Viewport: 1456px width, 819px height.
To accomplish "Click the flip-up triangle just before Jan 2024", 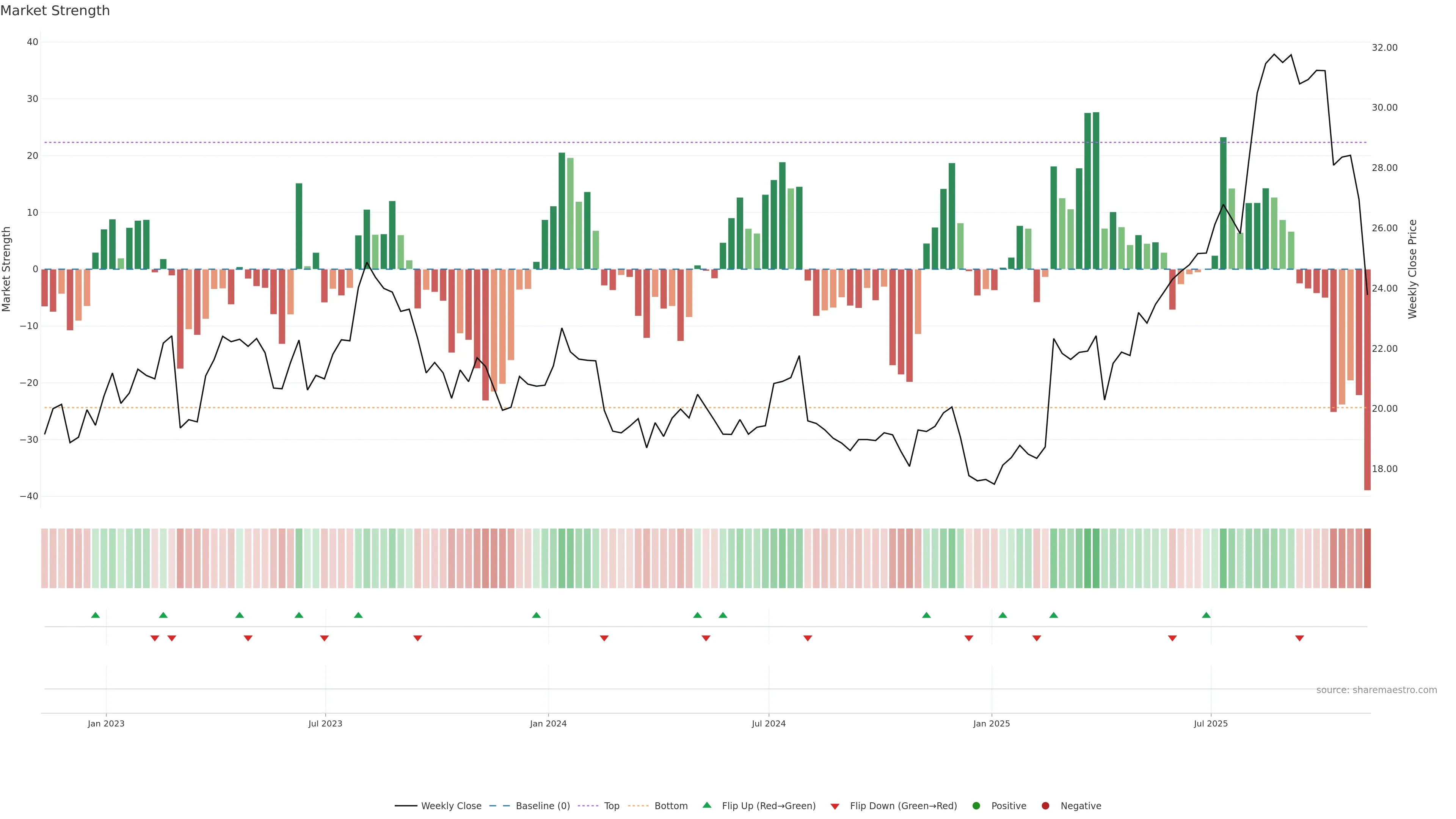I will pyautogui.click(x=537, y=615).
